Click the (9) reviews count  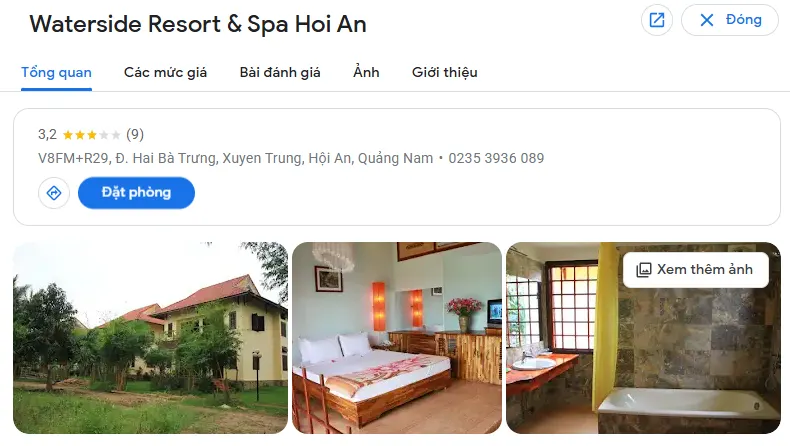pos(135,135)
